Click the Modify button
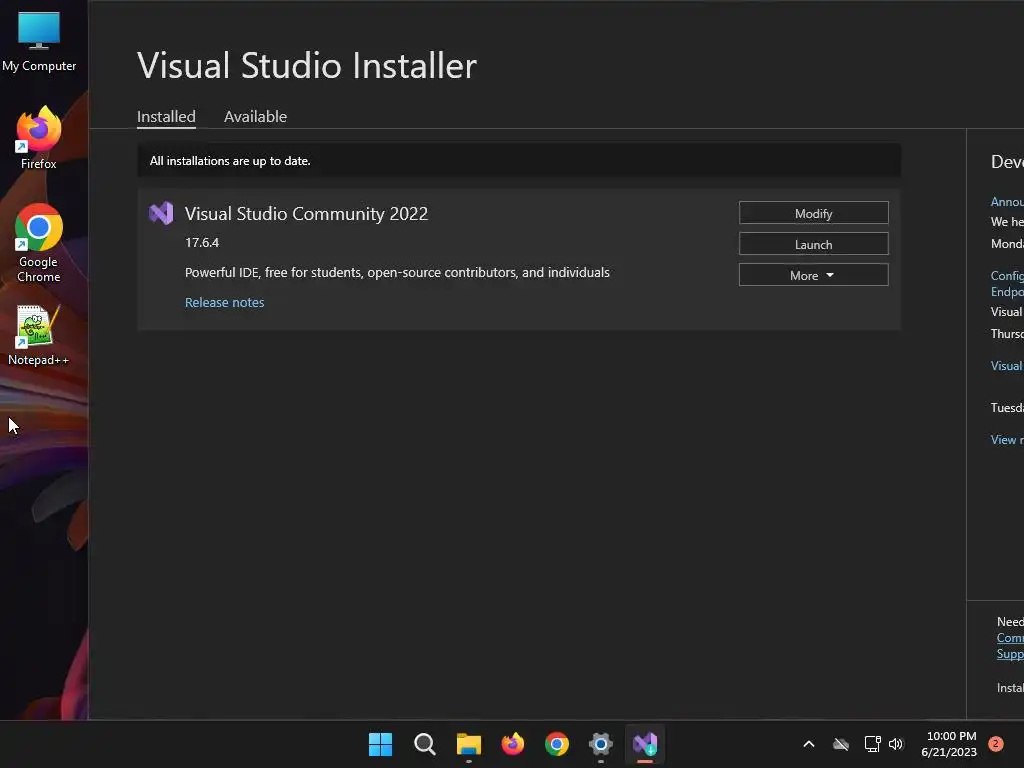This screenshot has height=768, width=1024. [x=813, y=213]
